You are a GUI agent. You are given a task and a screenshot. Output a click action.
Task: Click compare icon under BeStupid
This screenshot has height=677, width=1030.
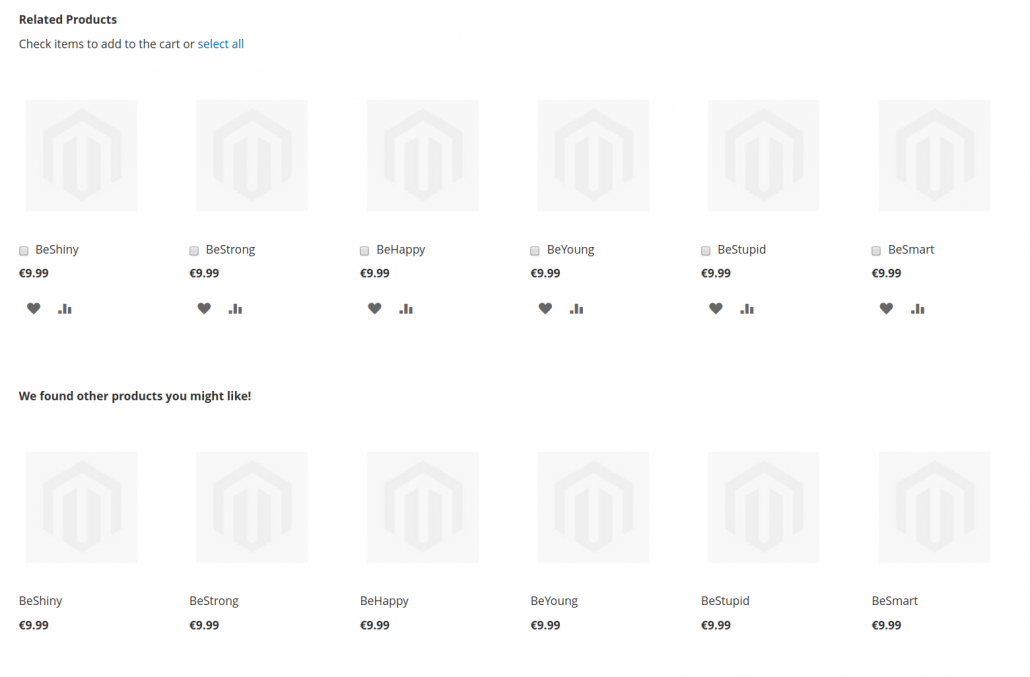pos(747,309)
